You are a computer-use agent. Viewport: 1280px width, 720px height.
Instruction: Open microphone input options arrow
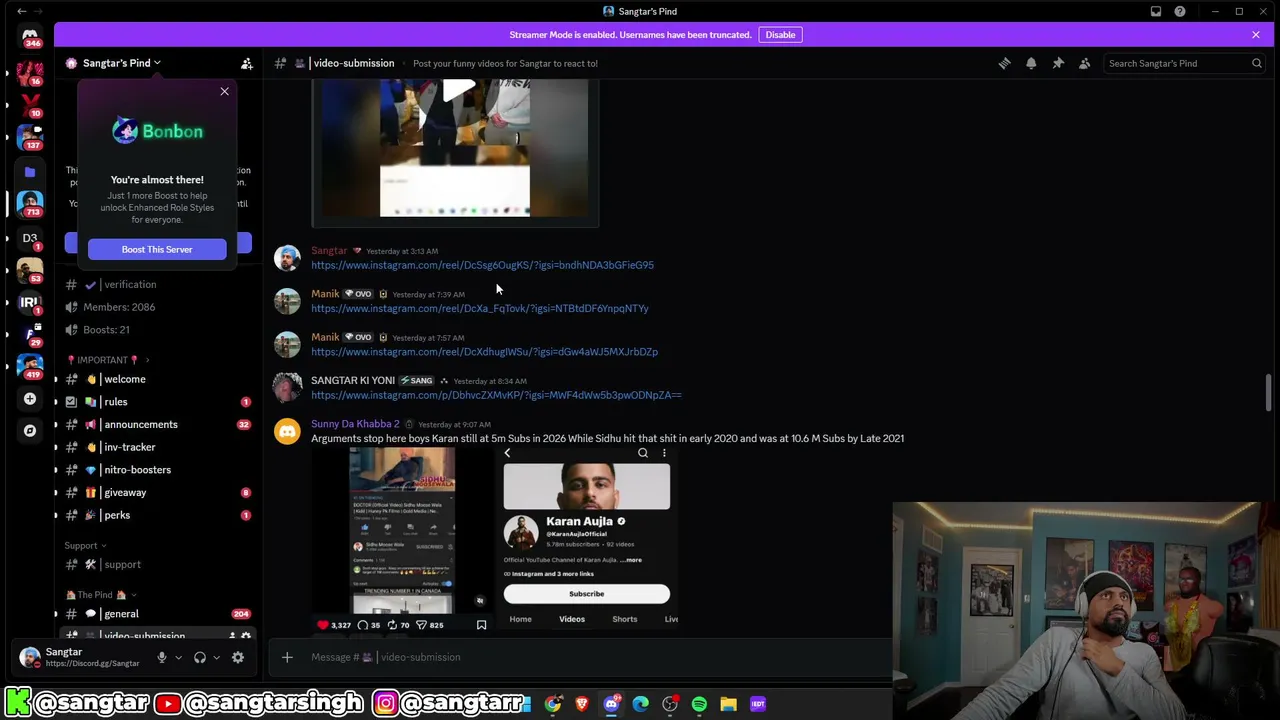(178, 657)
